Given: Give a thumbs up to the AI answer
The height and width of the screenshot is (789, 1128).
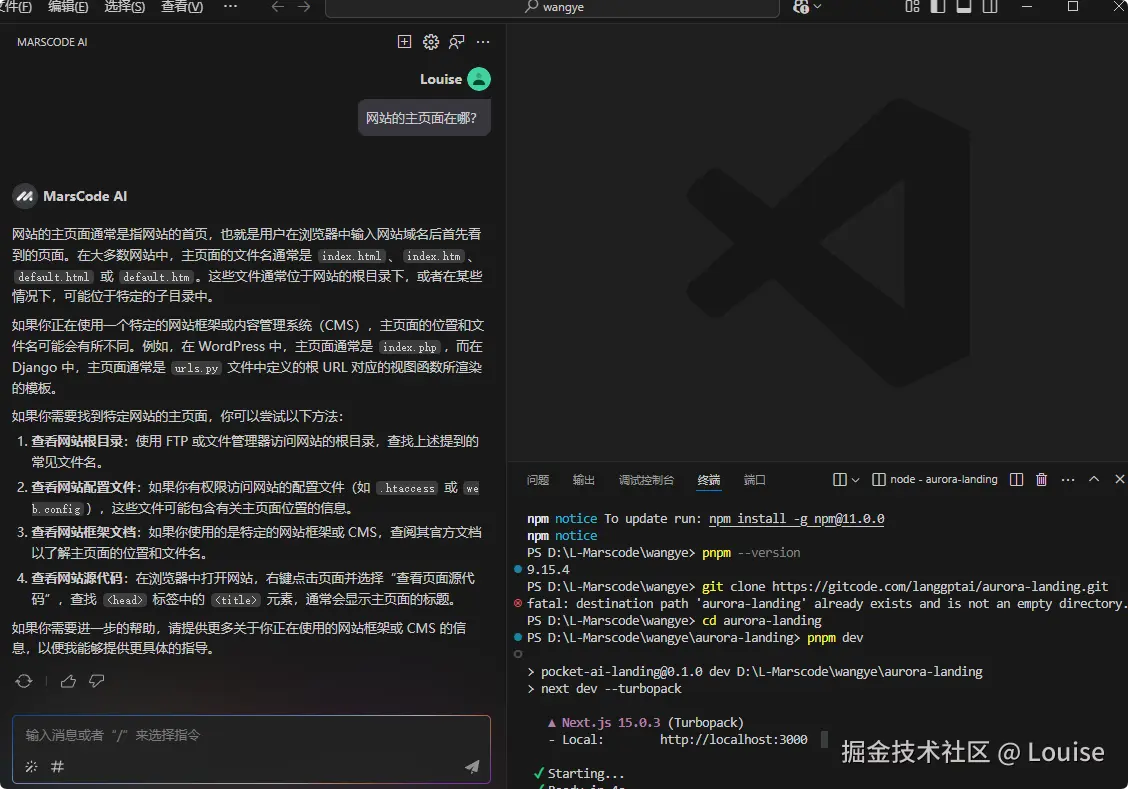Looking at the screenshot, I should pyautogui.click(x=68, y=681).
